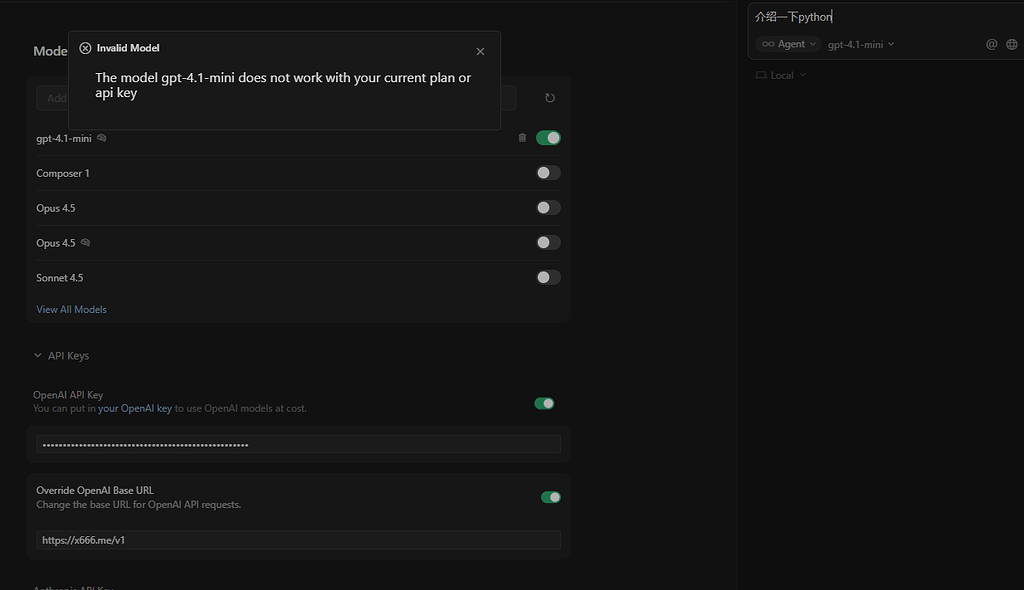The width and height of the screenshot is (1024, 590).
Task: Click the globe icon in the chat box
Action: coord(1012,44)
